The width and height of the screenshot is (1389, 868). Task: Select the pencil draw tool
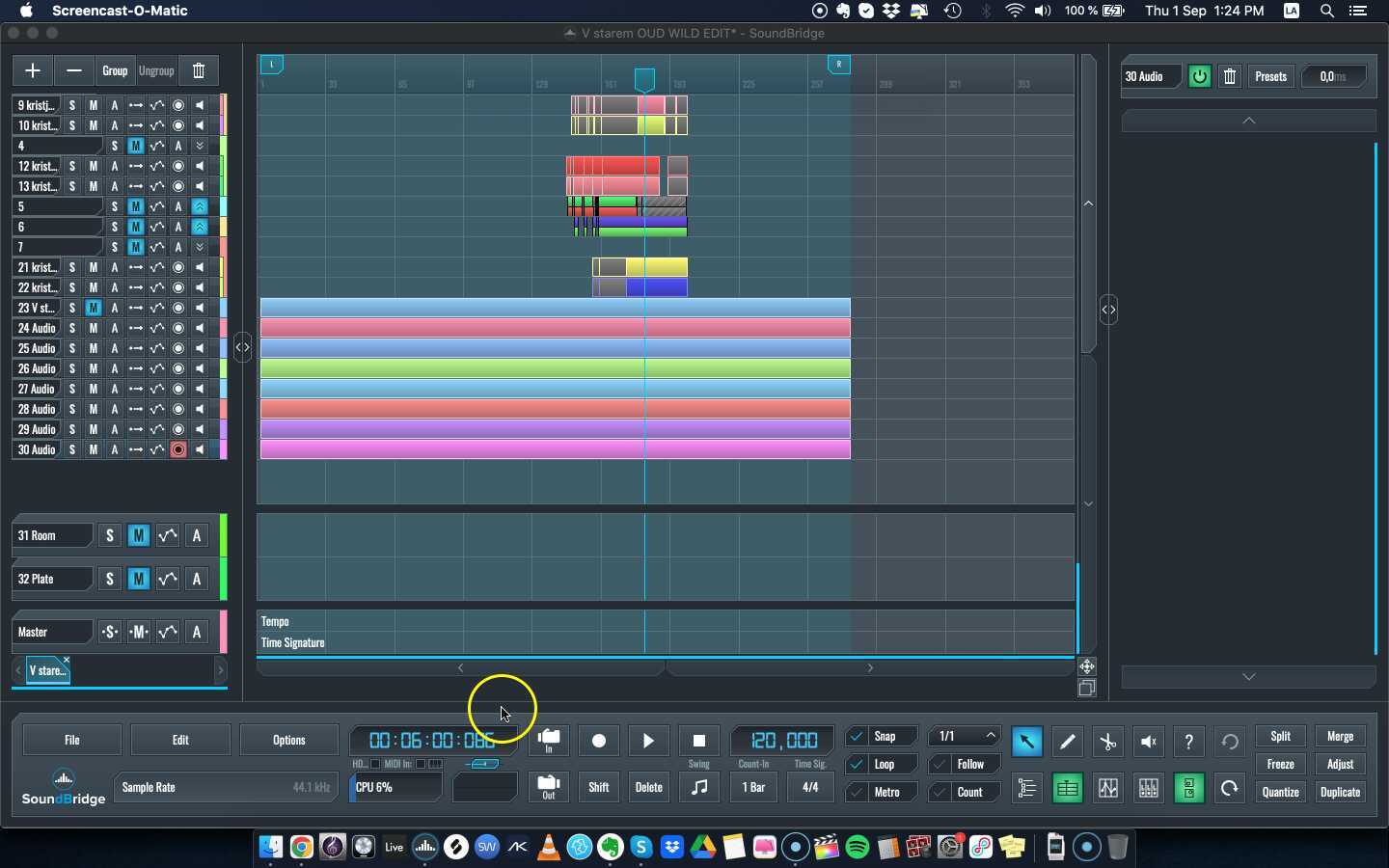[x=1067, y=742]
